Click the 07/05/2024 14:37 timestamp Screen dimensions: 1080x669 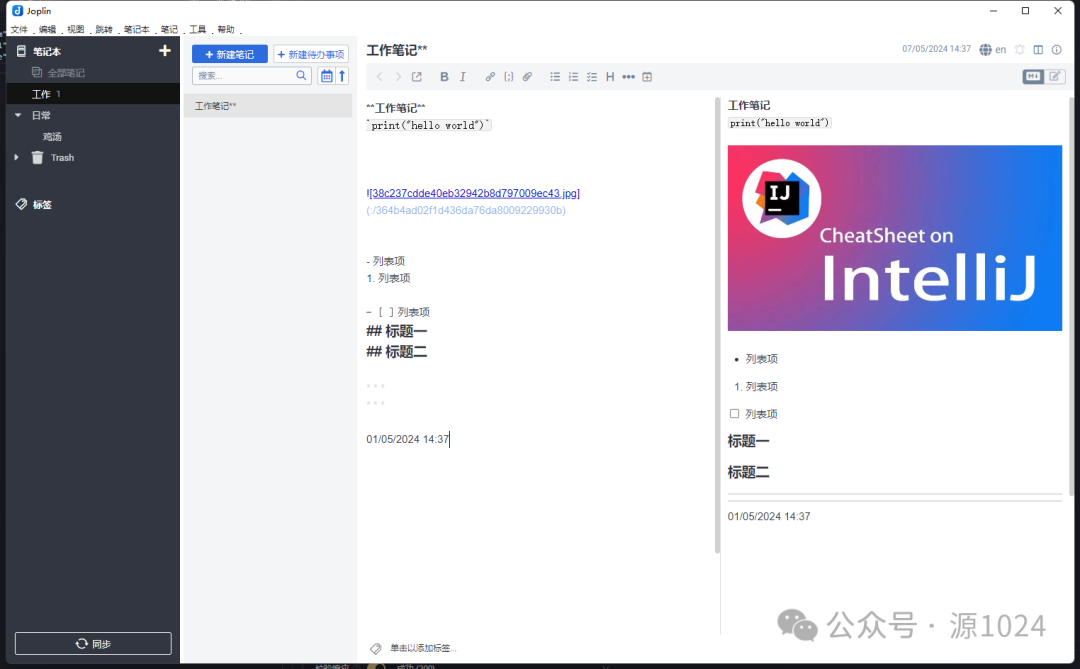pyautogui.click(x=936, y=49)
